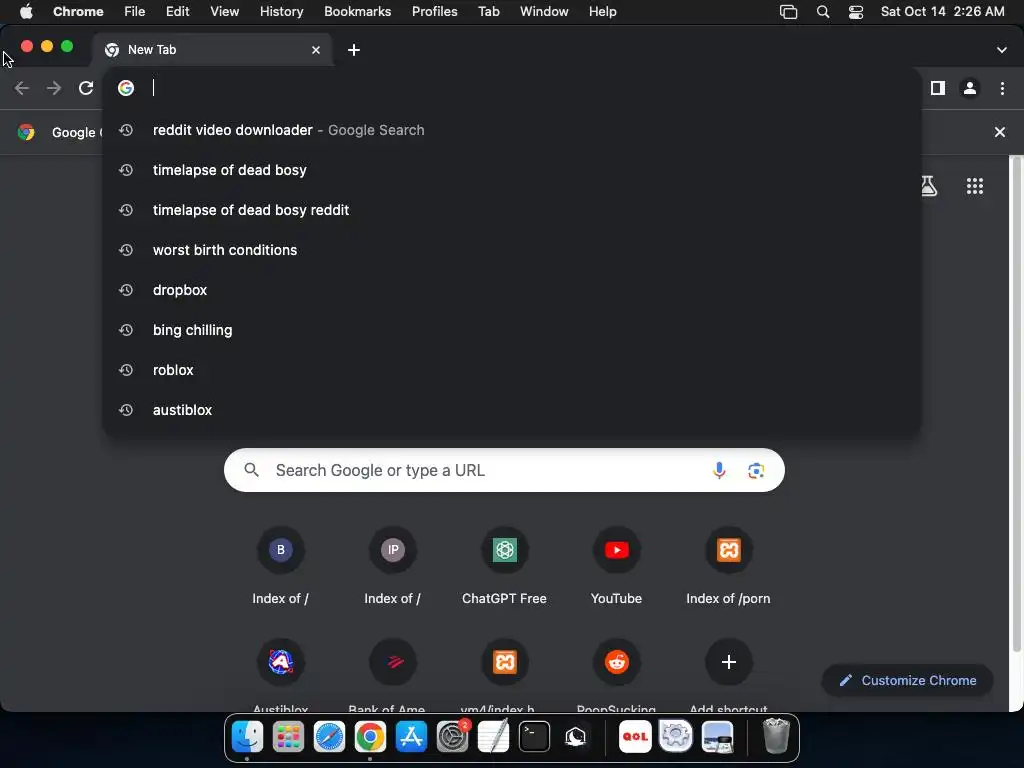
Task: Focus the 'Search Google or type a URL' box
Action: pos(504,470)
